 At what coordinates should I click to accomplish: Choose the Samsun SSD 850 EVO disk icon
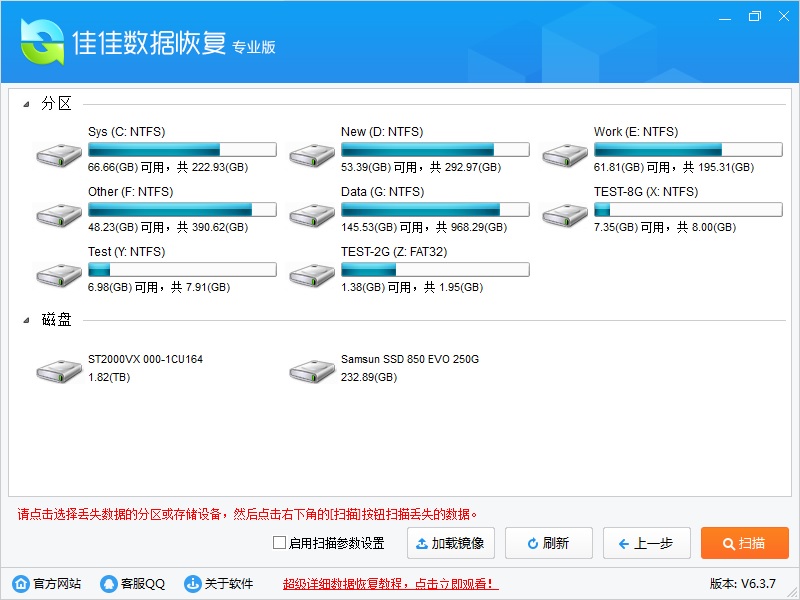pyautogui.click(x=313, y=371)
